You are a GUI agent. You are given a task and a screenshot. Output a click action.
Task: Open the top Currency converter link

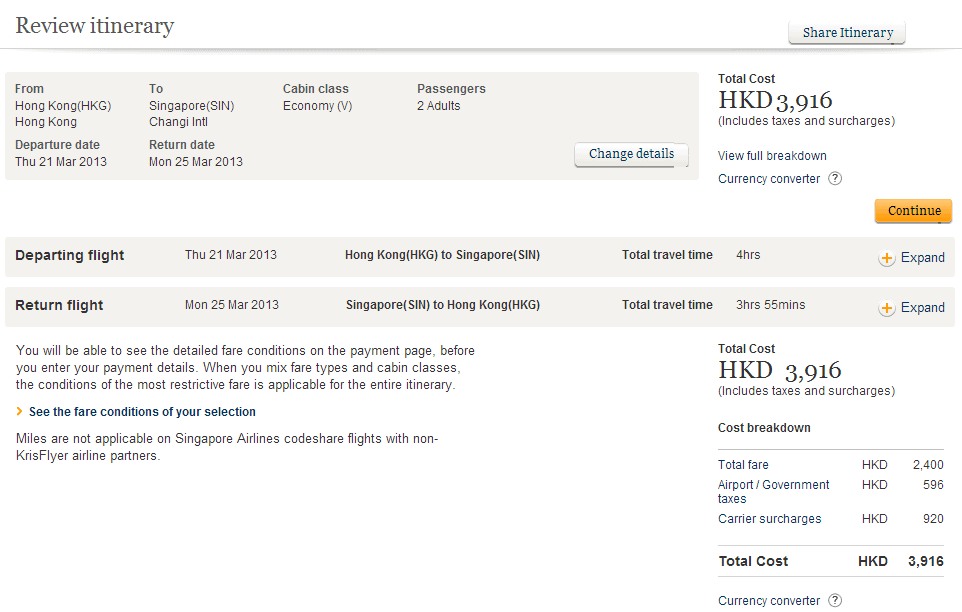(x=769, y=179)
